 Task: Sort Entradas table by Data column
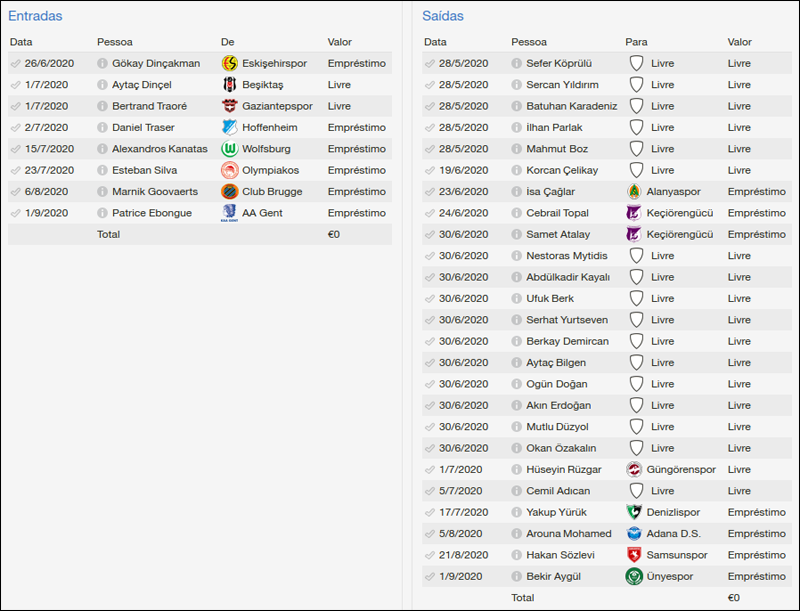tap(21, 42)
